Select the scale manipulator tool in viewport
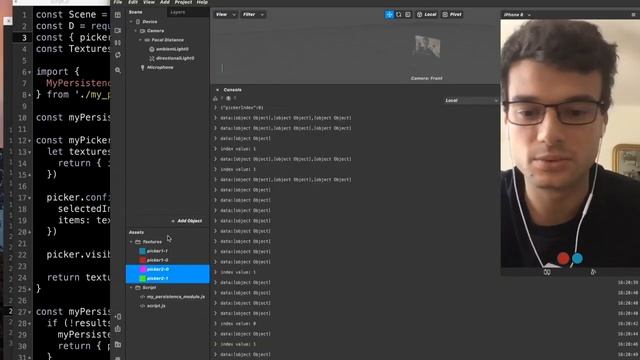The width and height of the screenshot is (640, 360). tap(408, 14)
